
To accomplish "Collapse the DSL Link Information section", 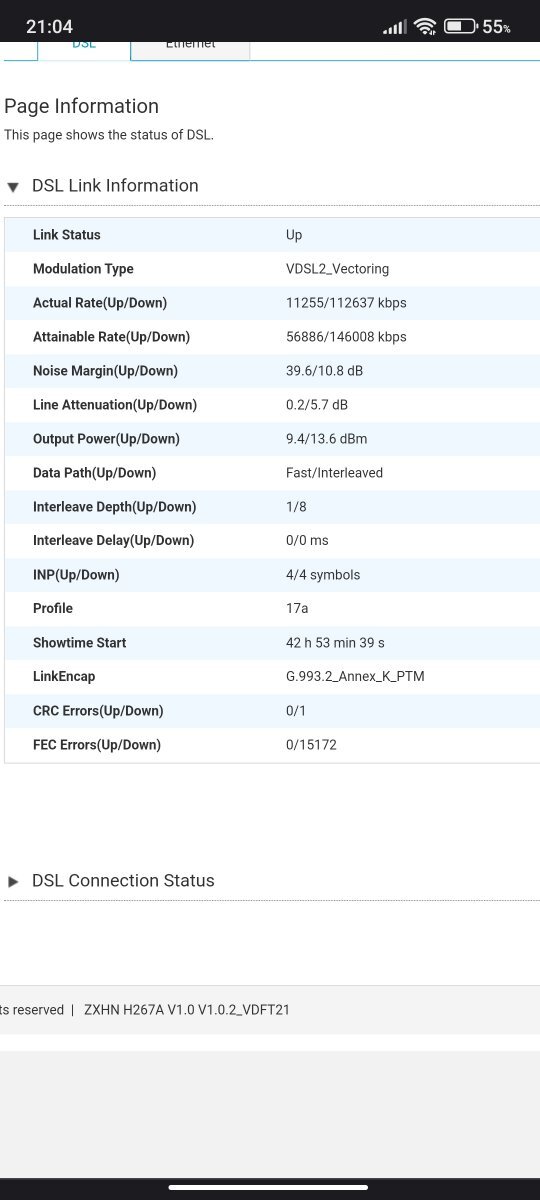I will tap(115, 186).
